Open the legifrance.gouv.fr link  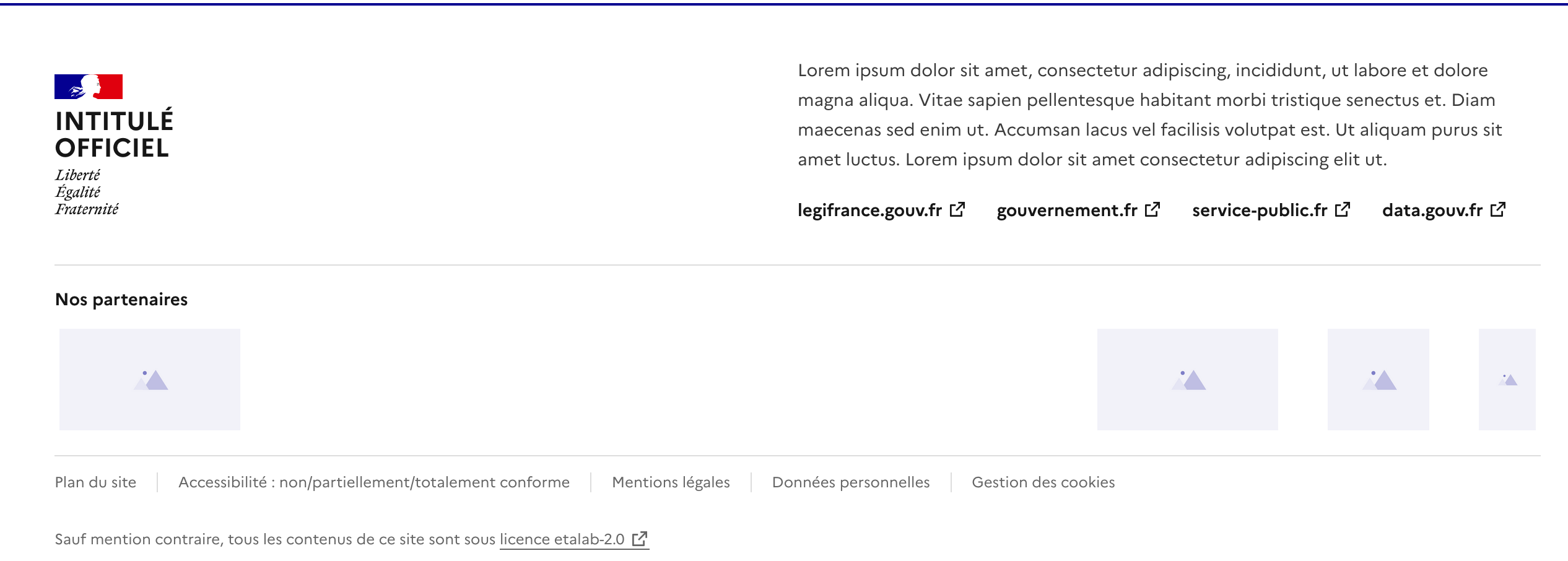(881, 211)
